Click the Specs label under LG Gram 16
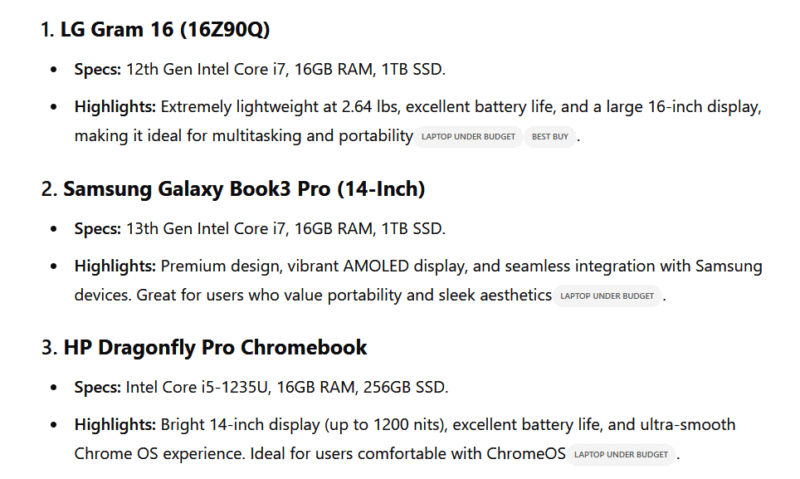800x479 pixels. pos(97,69)
